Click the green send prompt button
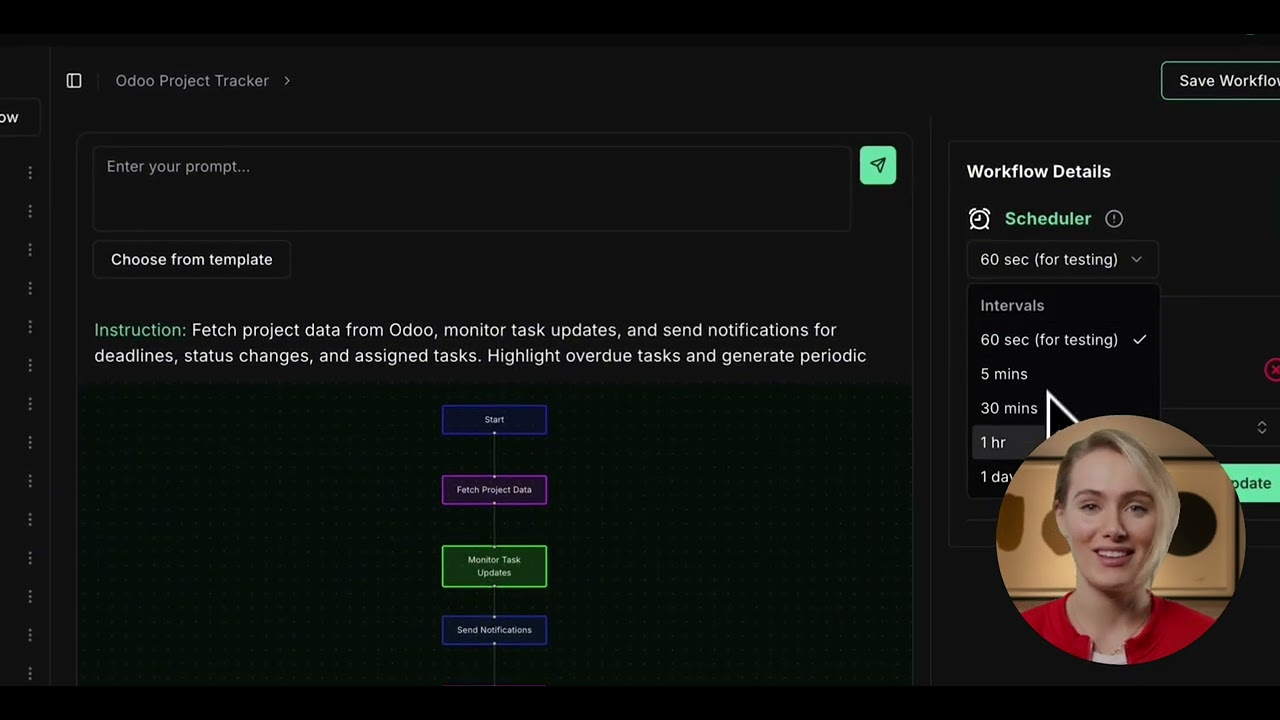 click(x=878, y=166)
